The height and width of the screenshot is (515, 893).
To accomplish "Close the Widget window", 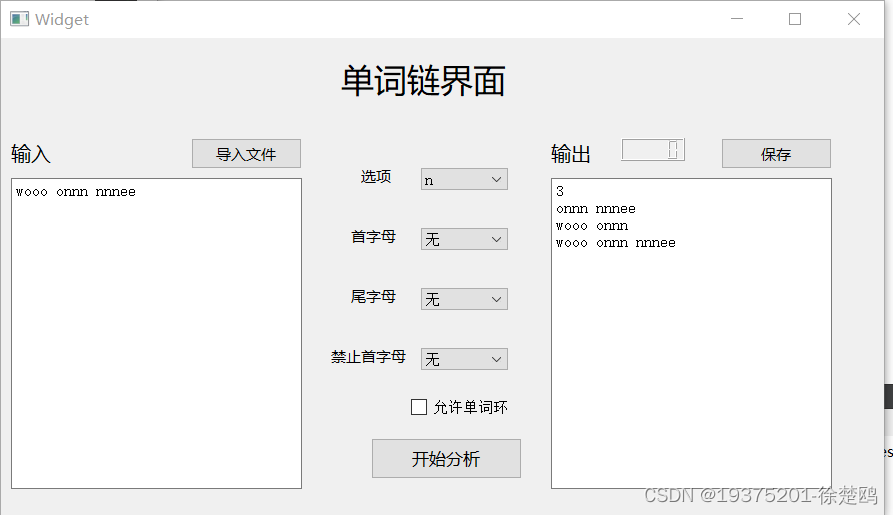I will (854, 19).
